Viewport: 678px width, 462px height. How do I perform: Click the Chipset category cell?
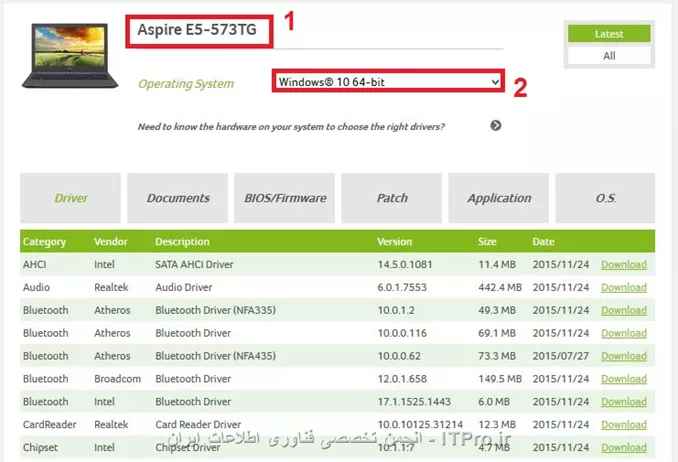point(40,447)
